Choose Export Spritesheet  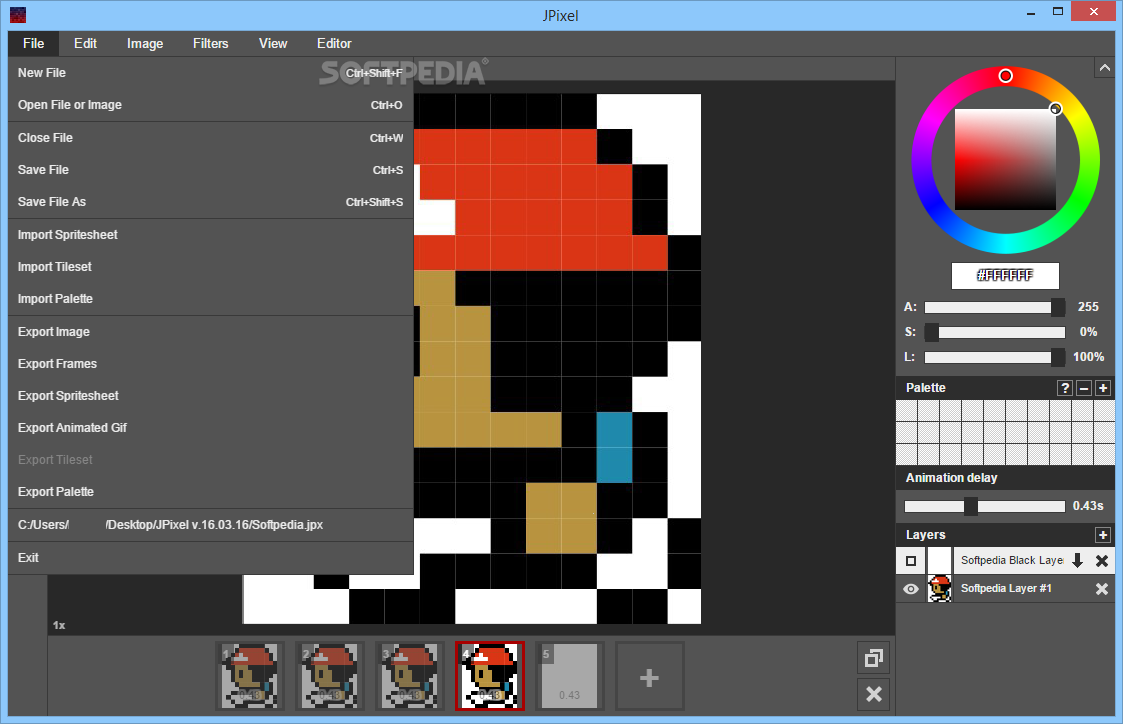click(211, 396)
